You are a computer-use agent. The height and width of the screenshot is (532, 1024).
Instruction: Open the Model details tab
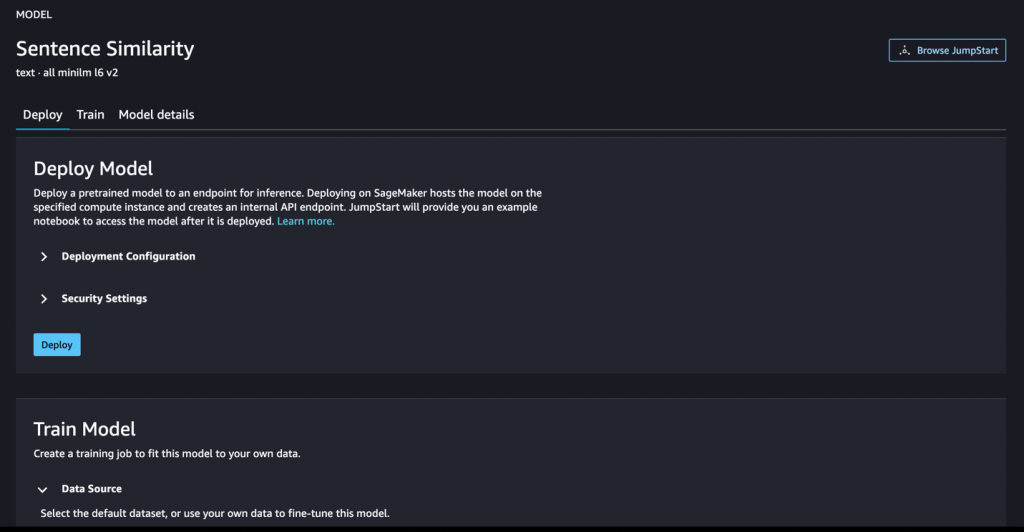(156, 115)
